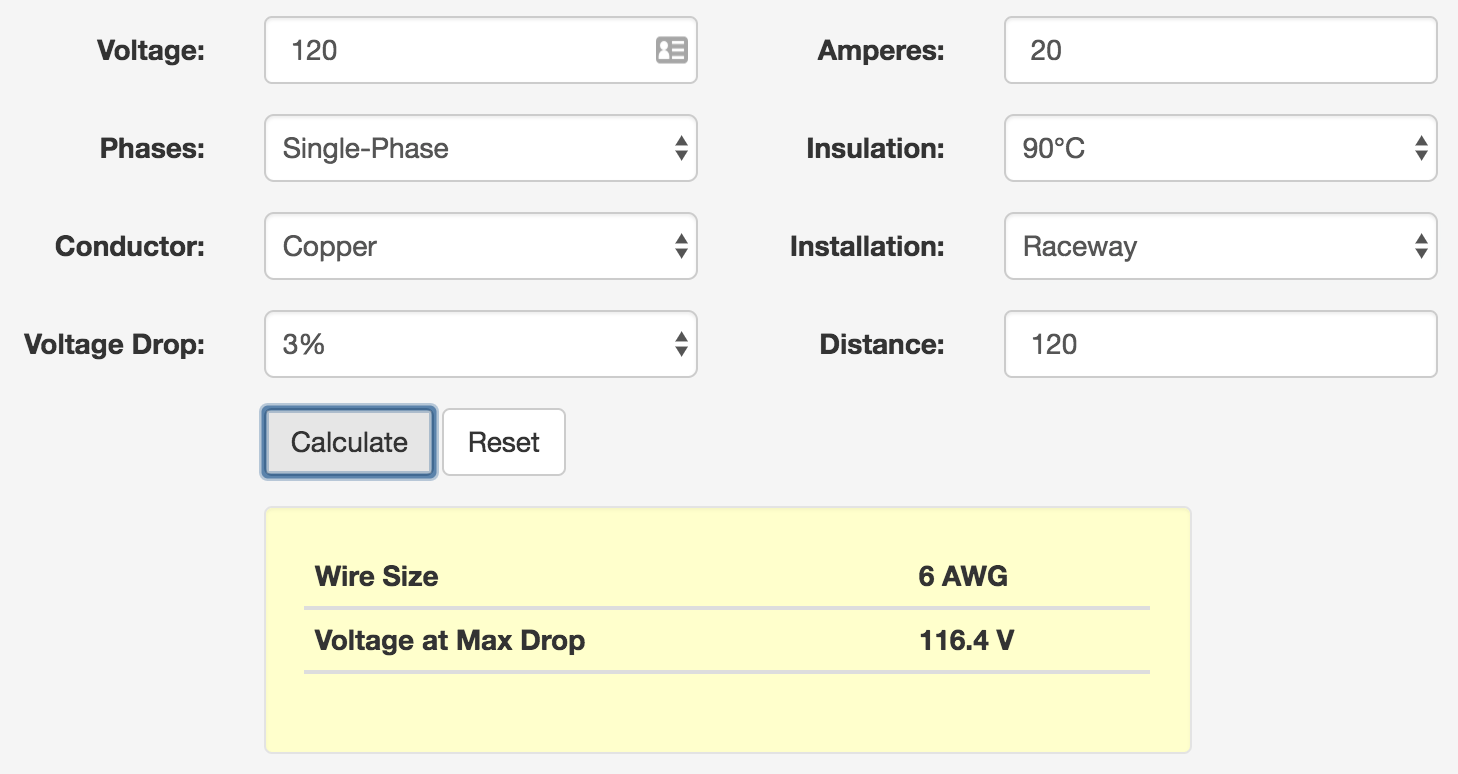This screenshot has height=774, width=1458.
Task: Click the Phases label text
Action: (152, 149)
